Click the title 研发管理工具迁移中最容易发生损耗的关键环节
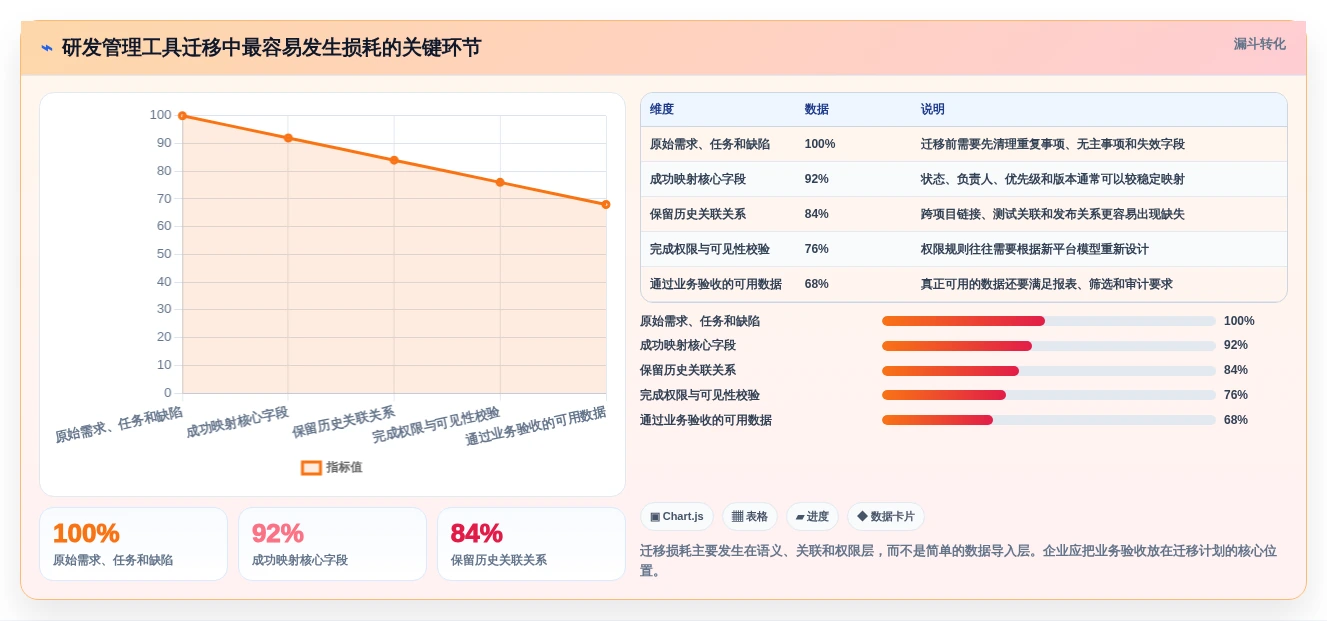The image size is (1327, 621). tap(271, 48)
